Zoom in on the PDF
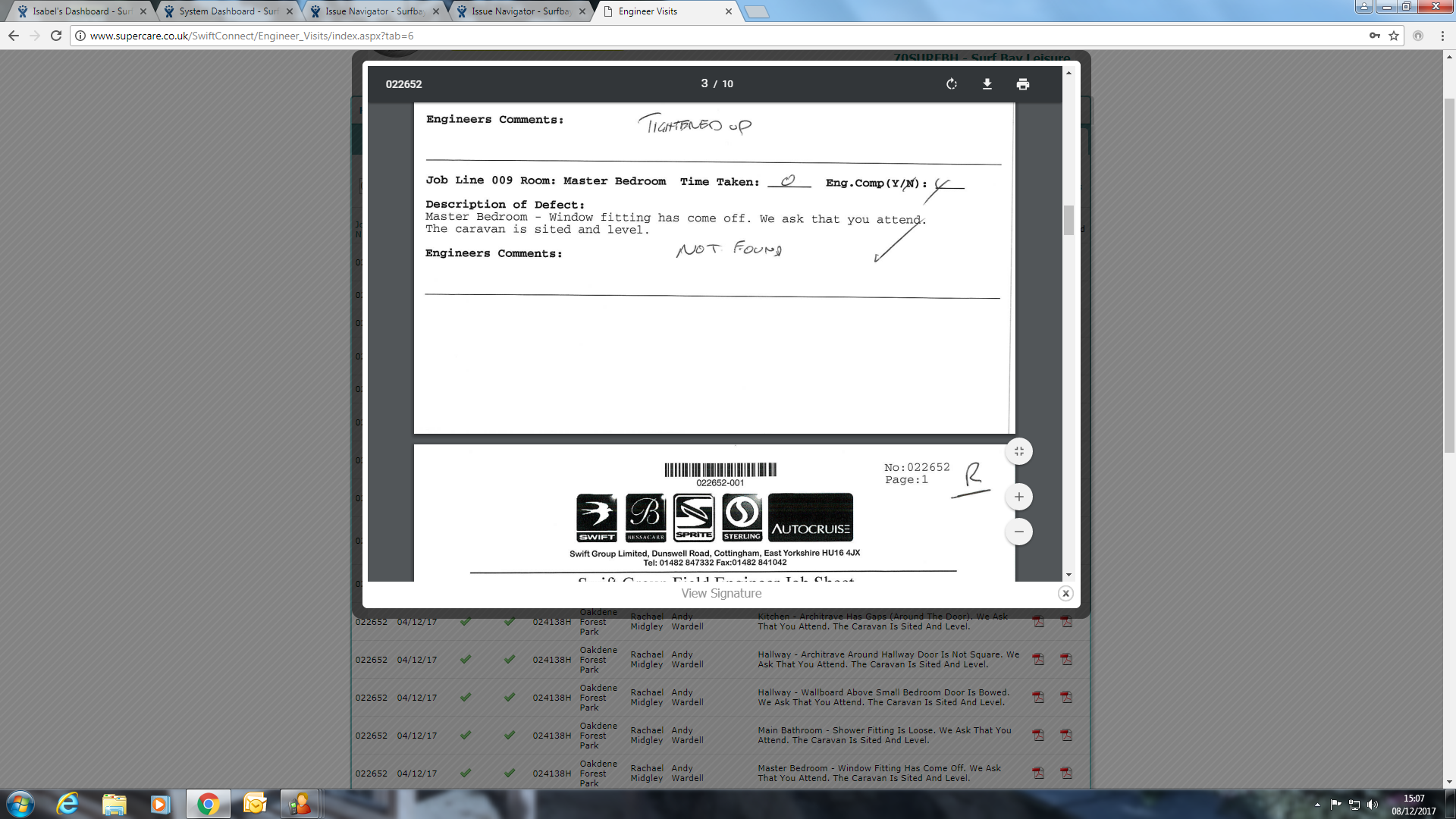The image size is (1456, 819). pos(1018,497)
